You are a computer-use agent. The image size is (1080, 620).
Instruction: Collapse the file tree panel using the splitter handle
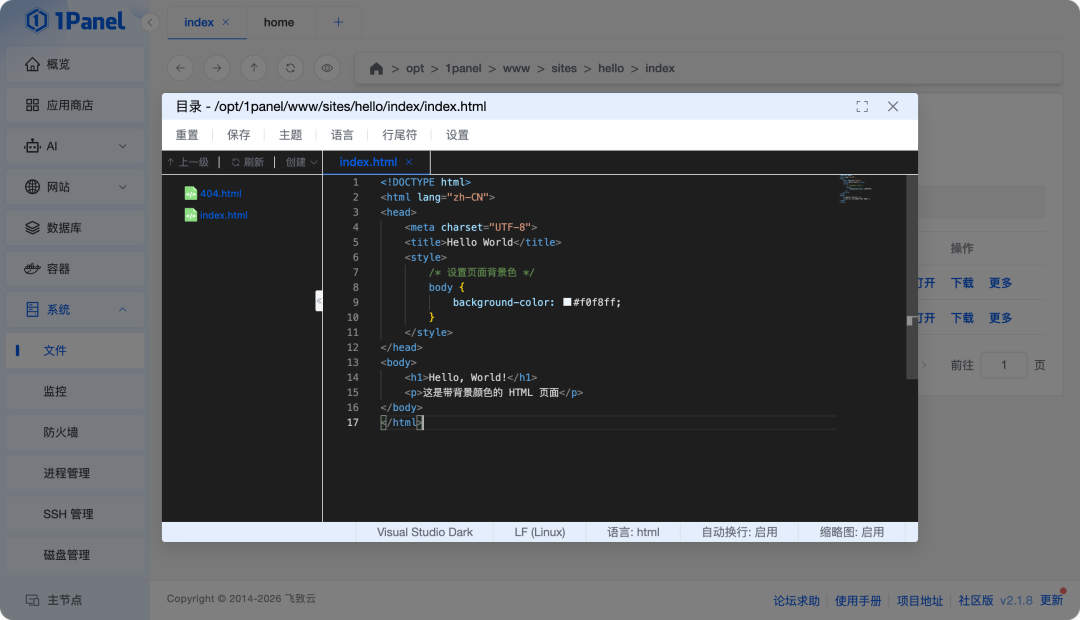pyautogui.click(x=319, y=300)
